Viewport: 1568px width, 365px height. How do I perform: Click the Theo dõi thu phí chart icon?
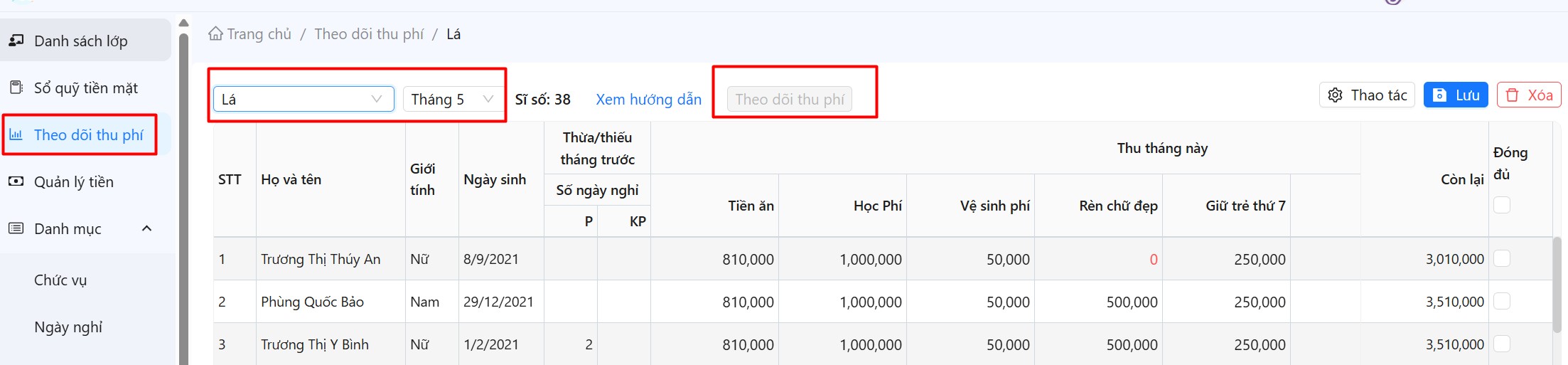(16, 134)
